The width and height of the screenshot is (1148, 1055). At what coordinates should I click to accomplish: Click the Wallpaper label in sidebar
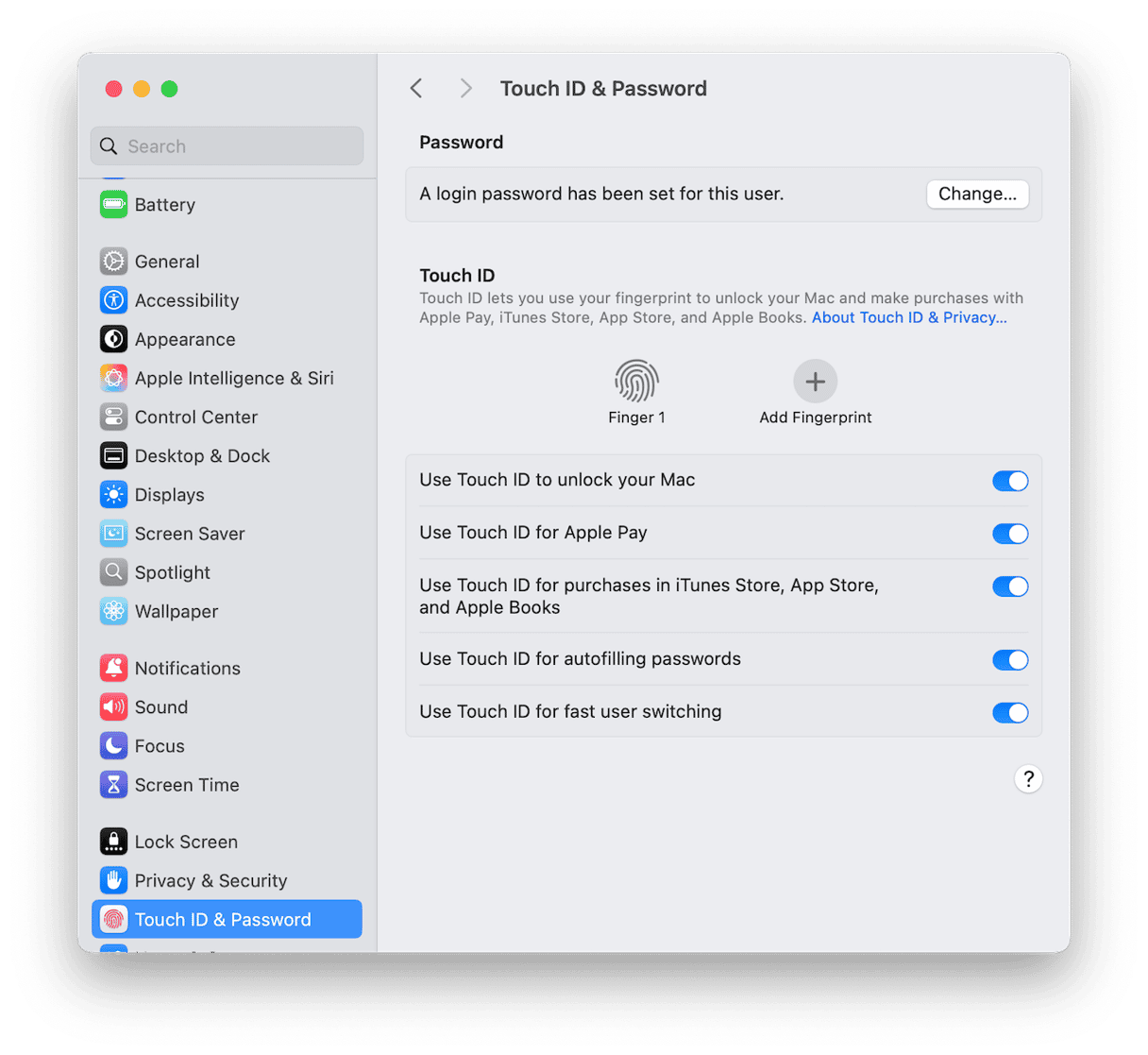(177, 611)
